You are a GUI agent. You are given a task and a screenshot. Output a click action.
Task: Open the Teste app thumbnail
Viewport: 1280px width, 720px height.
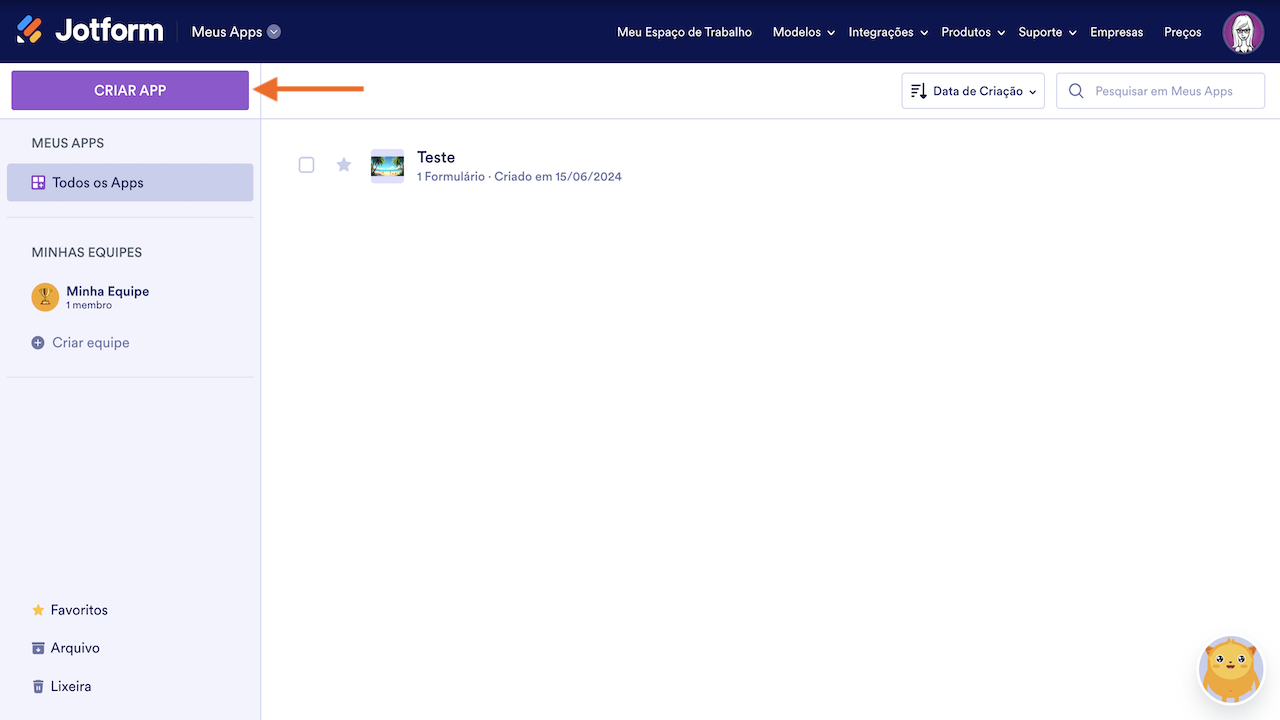(387, 166)
